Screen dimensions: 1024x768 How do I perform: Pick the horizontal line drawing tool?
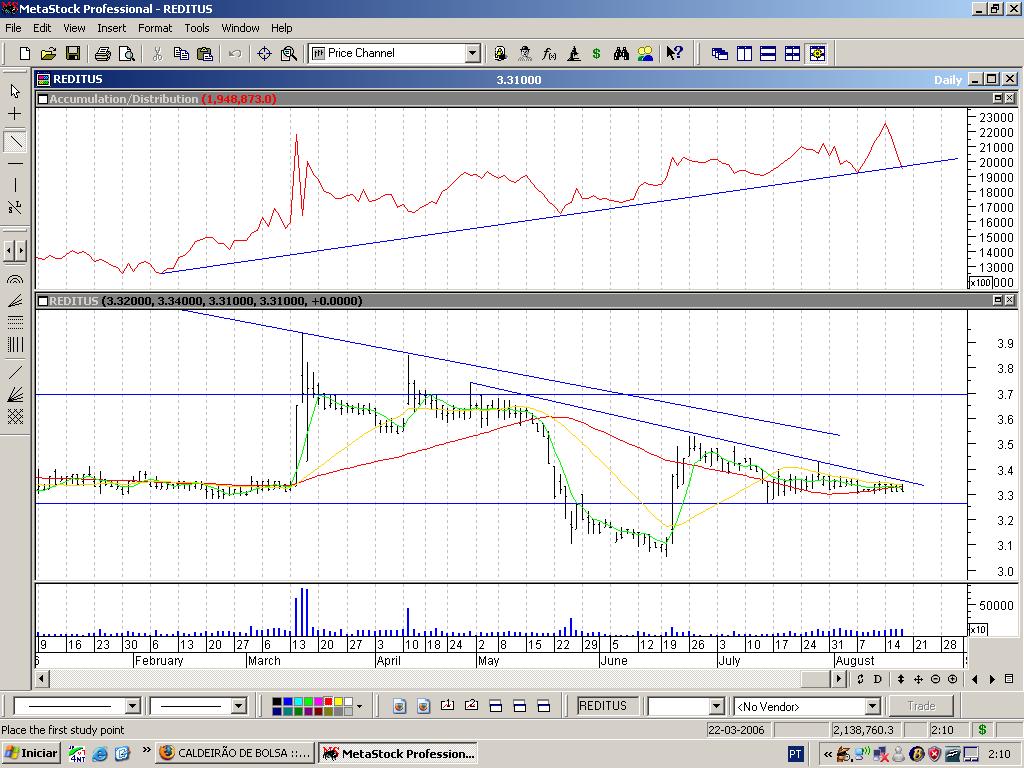(x=15, y=163)
